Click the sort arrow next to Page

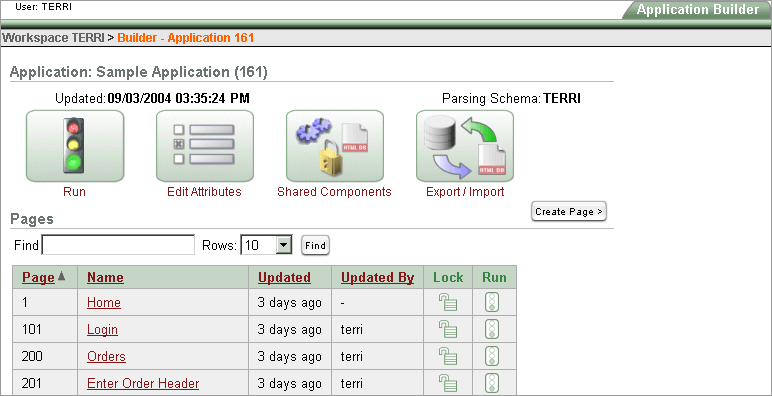62,276
